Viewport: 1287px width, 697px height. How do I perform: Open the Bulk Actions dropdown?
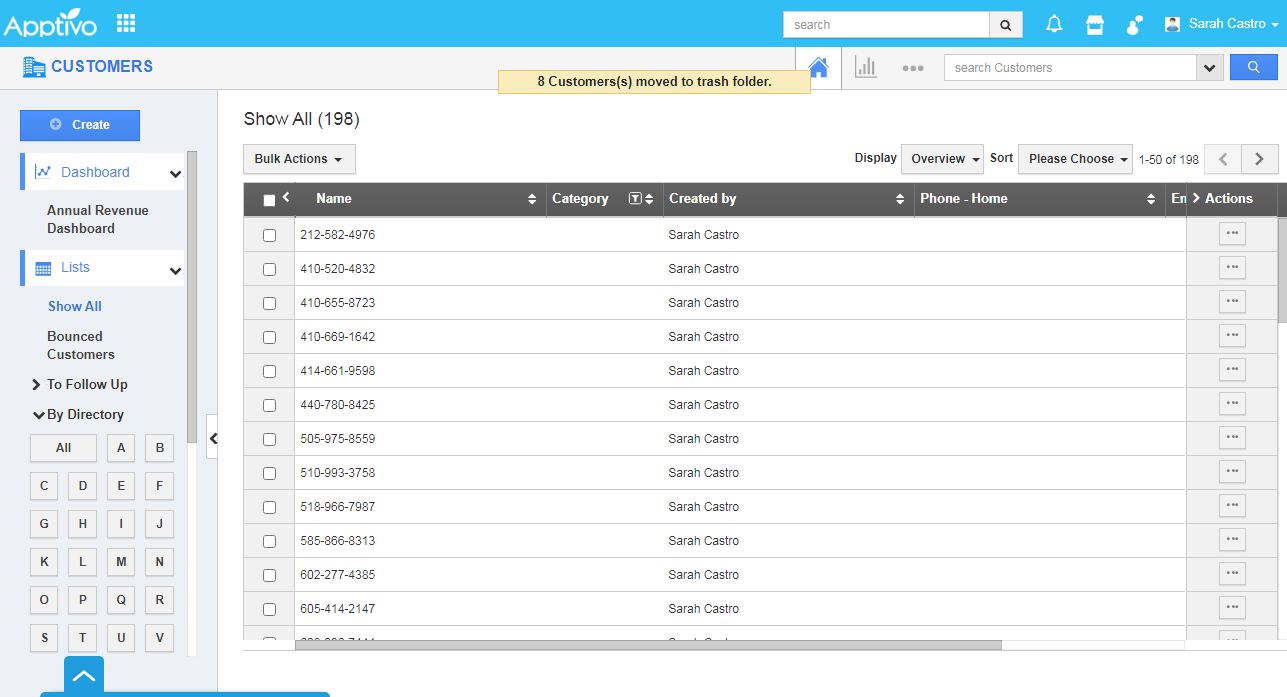coord(298,159)
